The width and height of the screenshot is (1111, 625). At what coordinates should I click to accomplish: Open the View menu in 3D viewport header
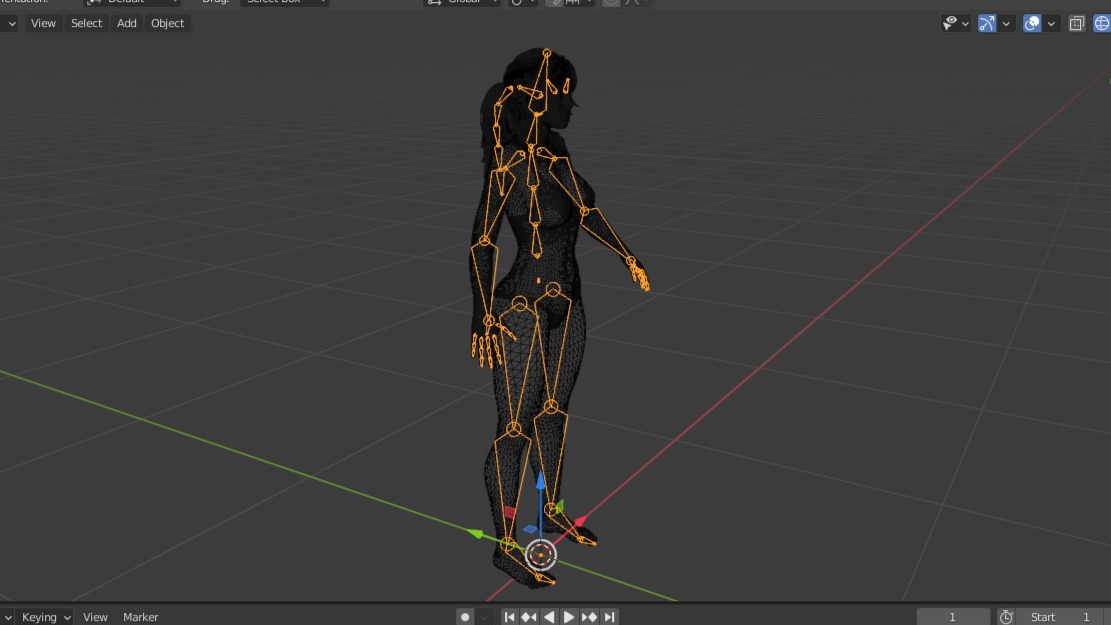pos(43,23)
